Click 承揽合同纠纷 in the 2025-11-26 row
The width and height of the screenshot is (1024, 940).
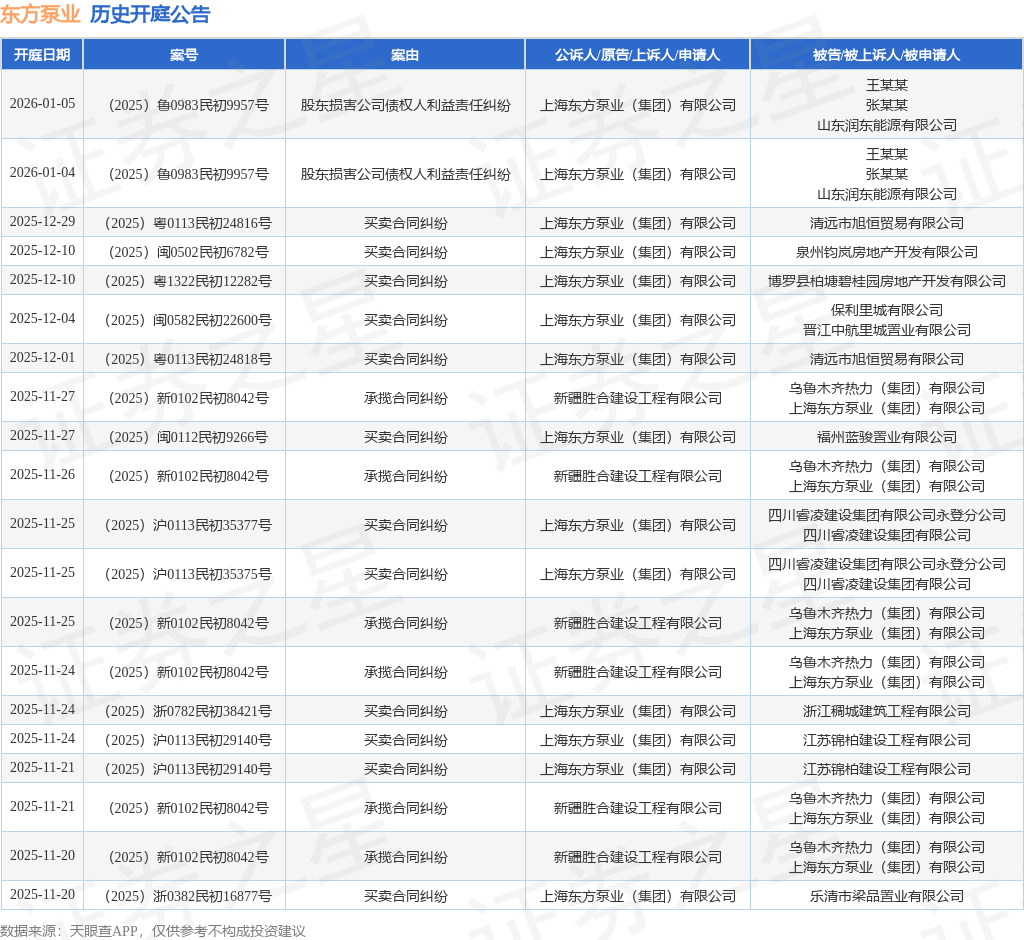point(405,476)
